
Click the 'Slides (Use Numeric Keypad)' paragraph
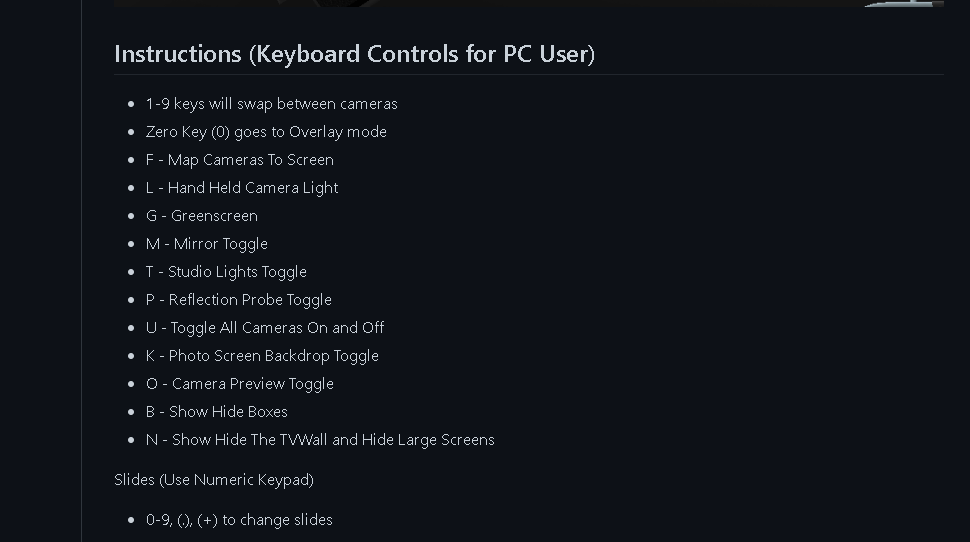(x=214, y=480)
